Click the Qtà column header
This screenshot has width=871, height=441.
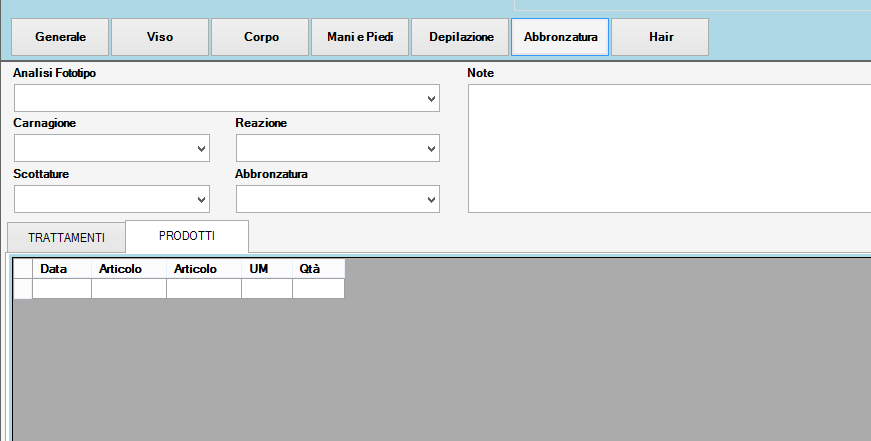pyautogui.click(x=318, y=269)
